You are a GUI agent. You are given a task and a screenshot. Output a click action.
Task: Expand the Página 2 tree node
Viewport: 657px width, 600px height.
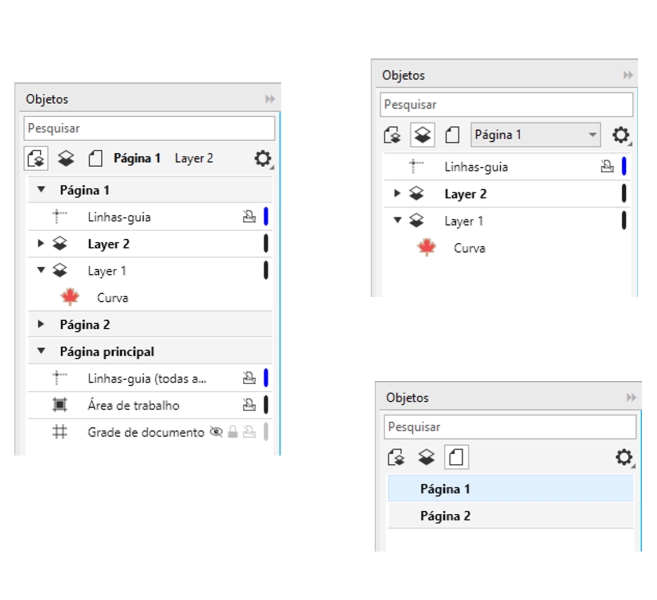41,324
